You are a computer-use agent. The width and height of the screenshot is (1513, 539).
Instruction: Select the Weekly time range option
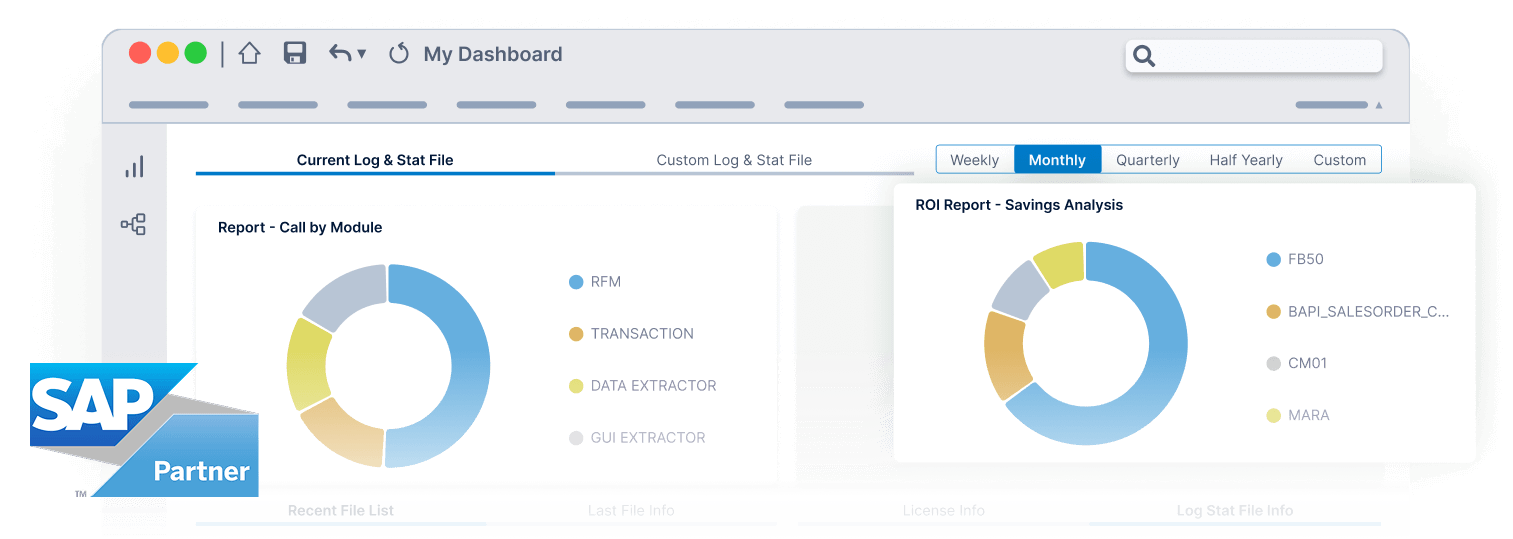point(974,160)
